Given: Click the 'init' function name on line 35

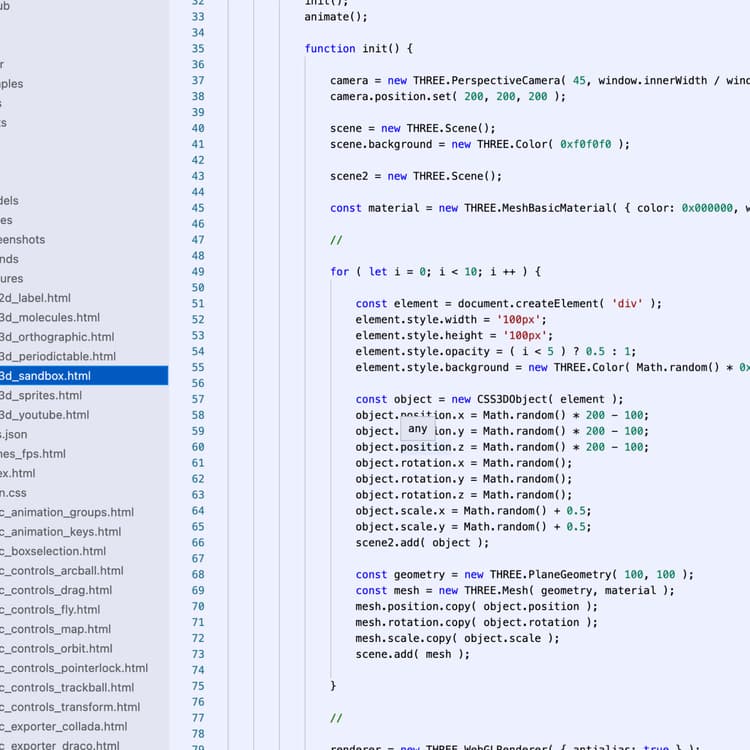Looking at the screenshot, I should coord(374,48).
